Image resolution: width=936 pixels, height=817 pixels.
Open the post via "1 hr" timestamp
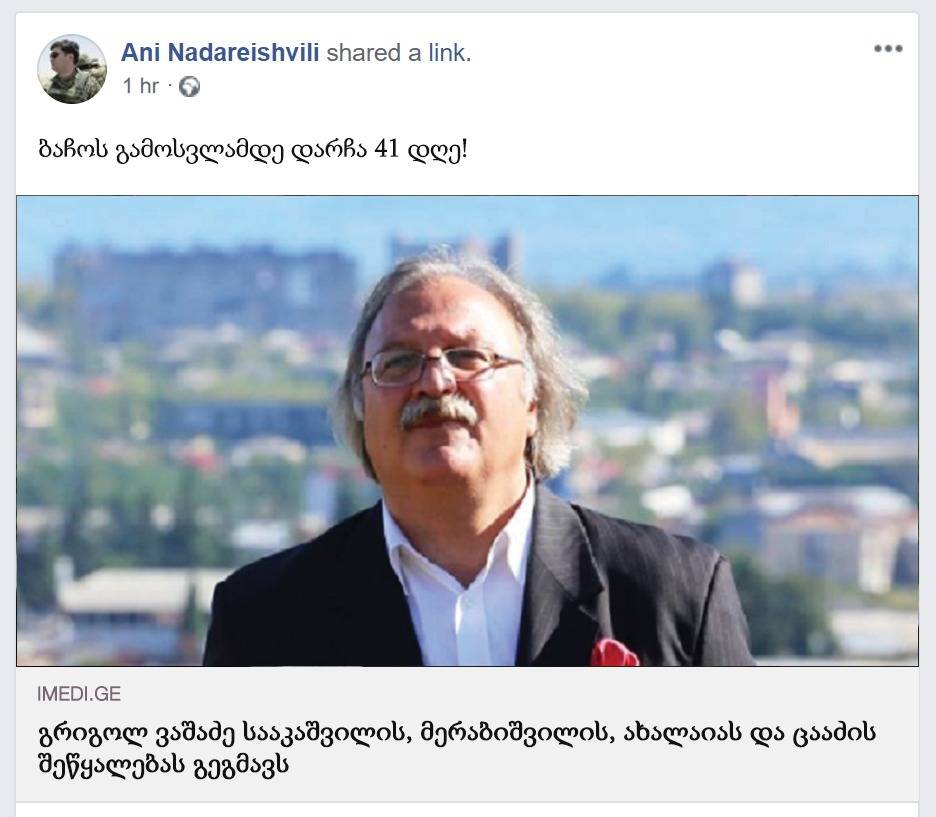(140, 86)
